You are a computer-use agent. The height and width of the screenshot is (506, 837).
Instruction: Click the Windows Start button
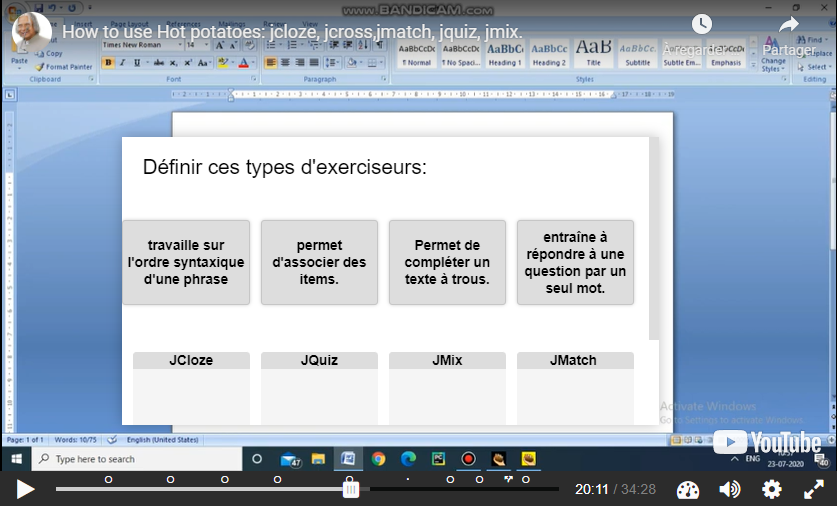16,459
